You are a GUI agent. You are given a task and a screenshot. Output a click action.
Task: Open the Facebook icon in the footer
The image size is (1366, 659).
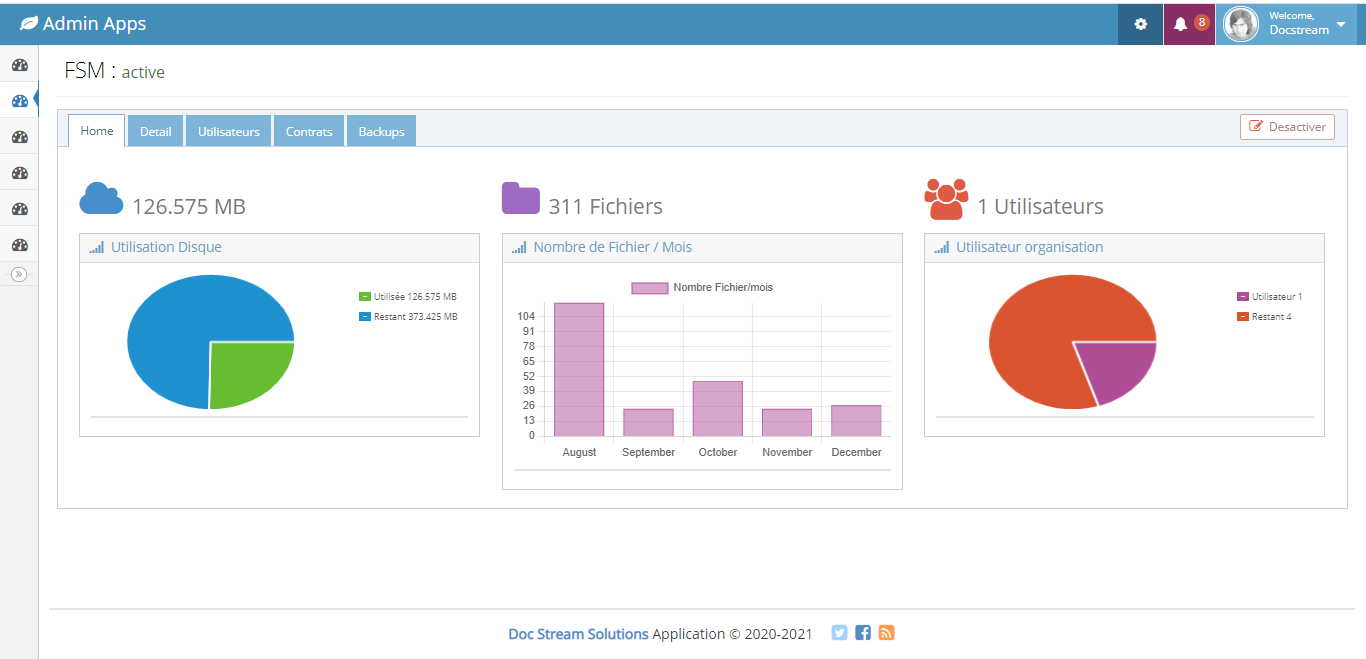[x=863, y=633]
